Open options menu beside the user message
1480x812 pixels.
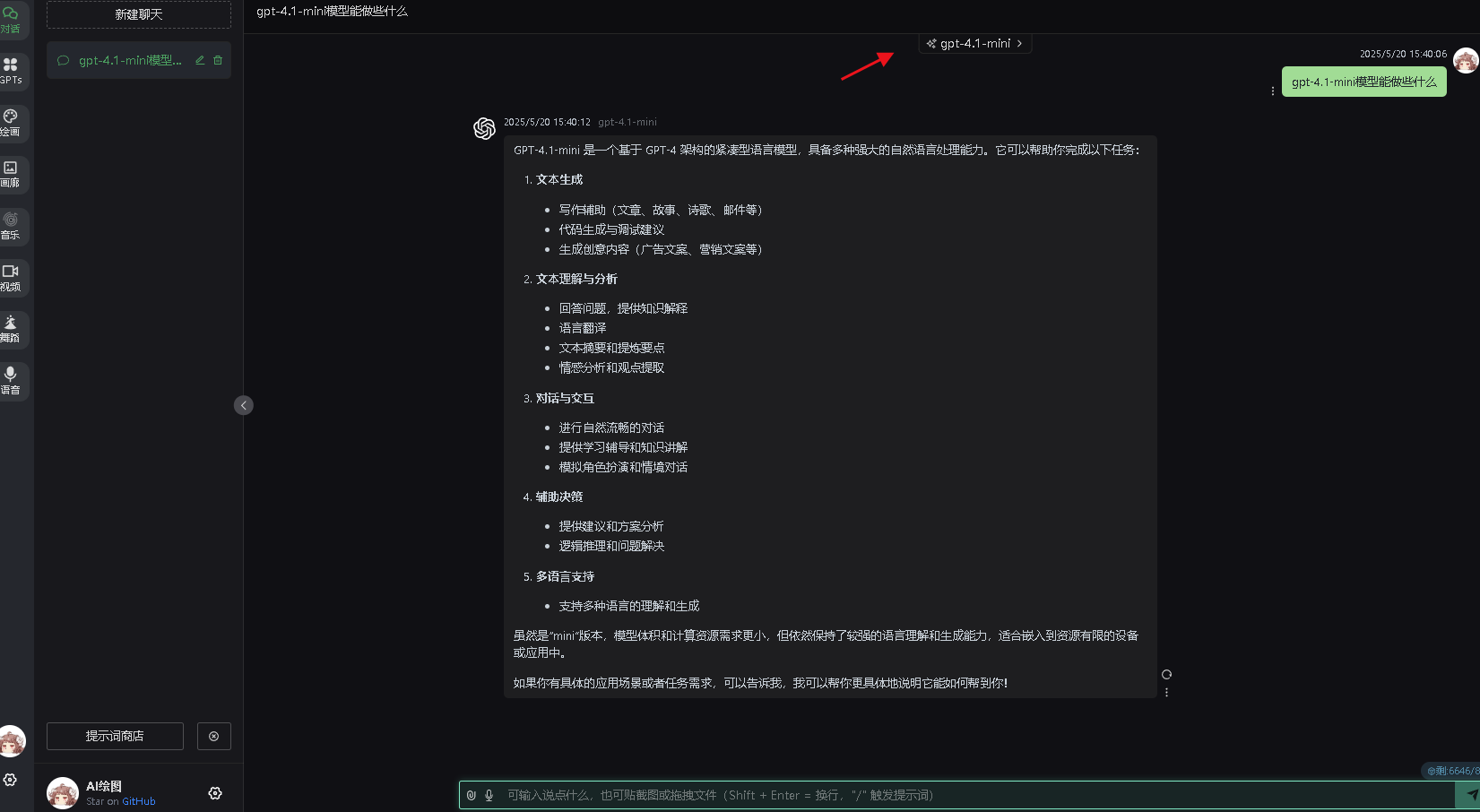[1273, 91]
